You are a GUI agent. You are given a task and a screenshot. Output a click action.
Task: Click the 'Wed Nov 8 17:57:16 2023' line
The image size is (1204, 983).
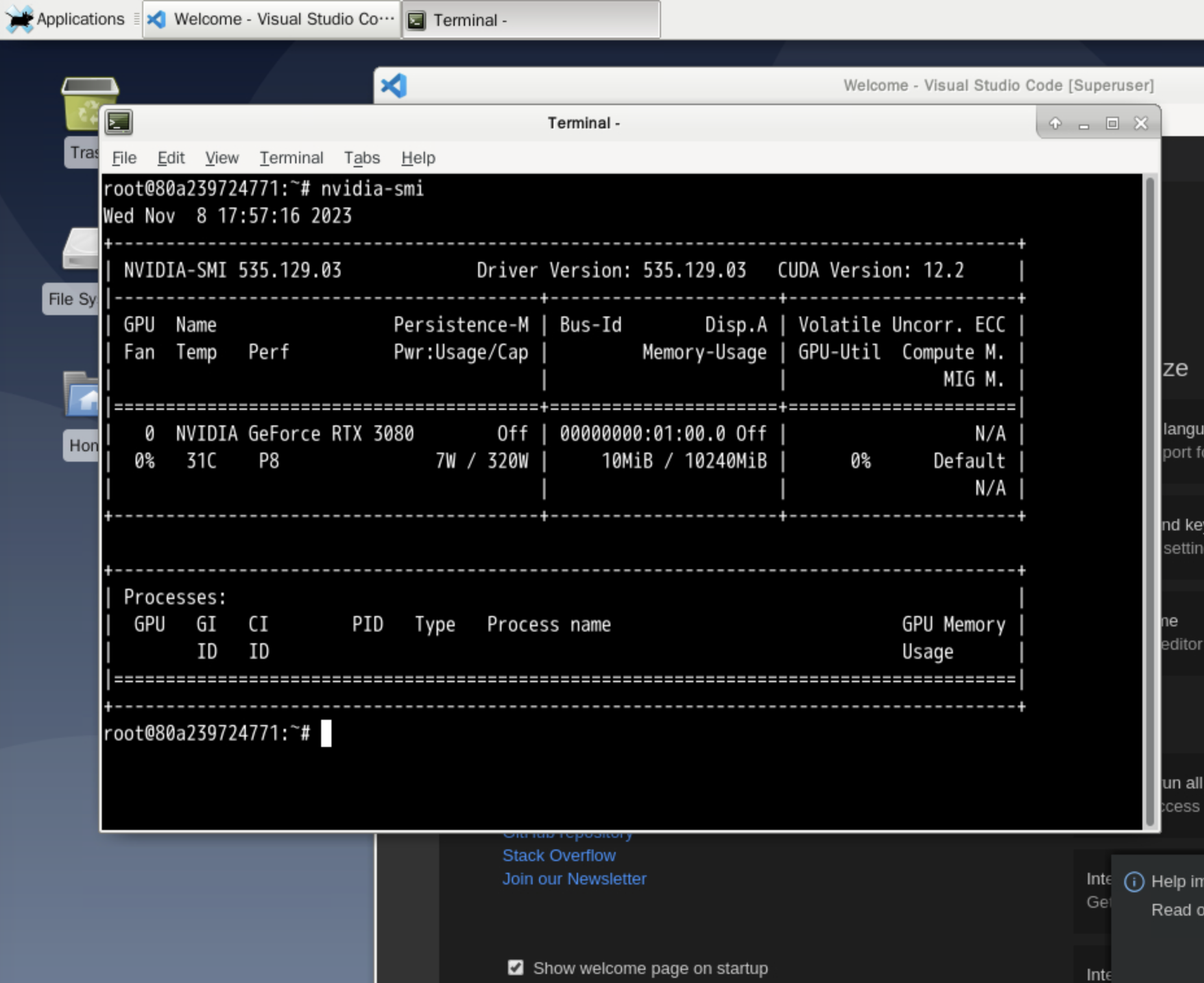(228, 215)
